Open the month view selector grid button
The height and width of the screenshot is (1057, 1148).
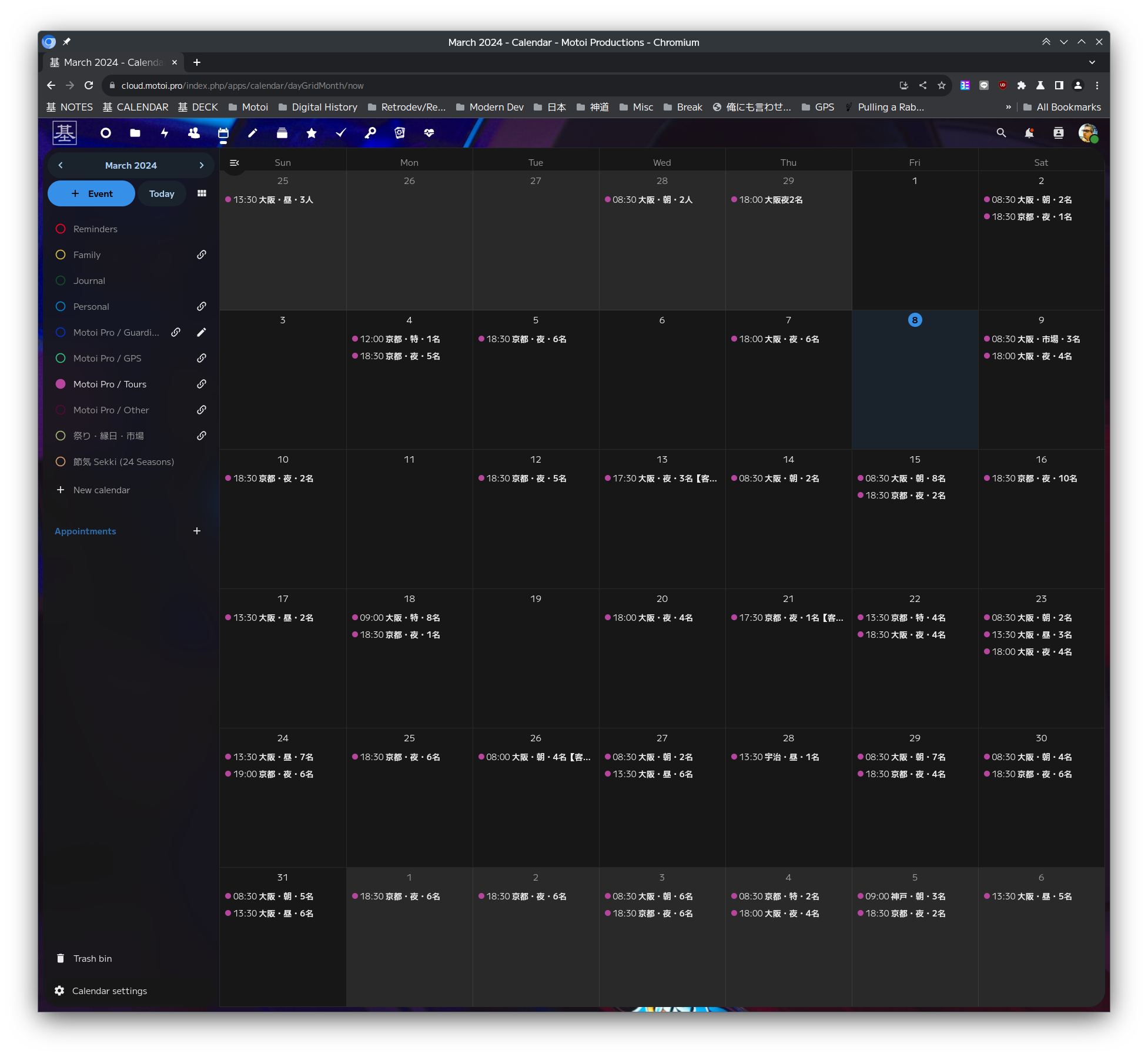point(202,193)
